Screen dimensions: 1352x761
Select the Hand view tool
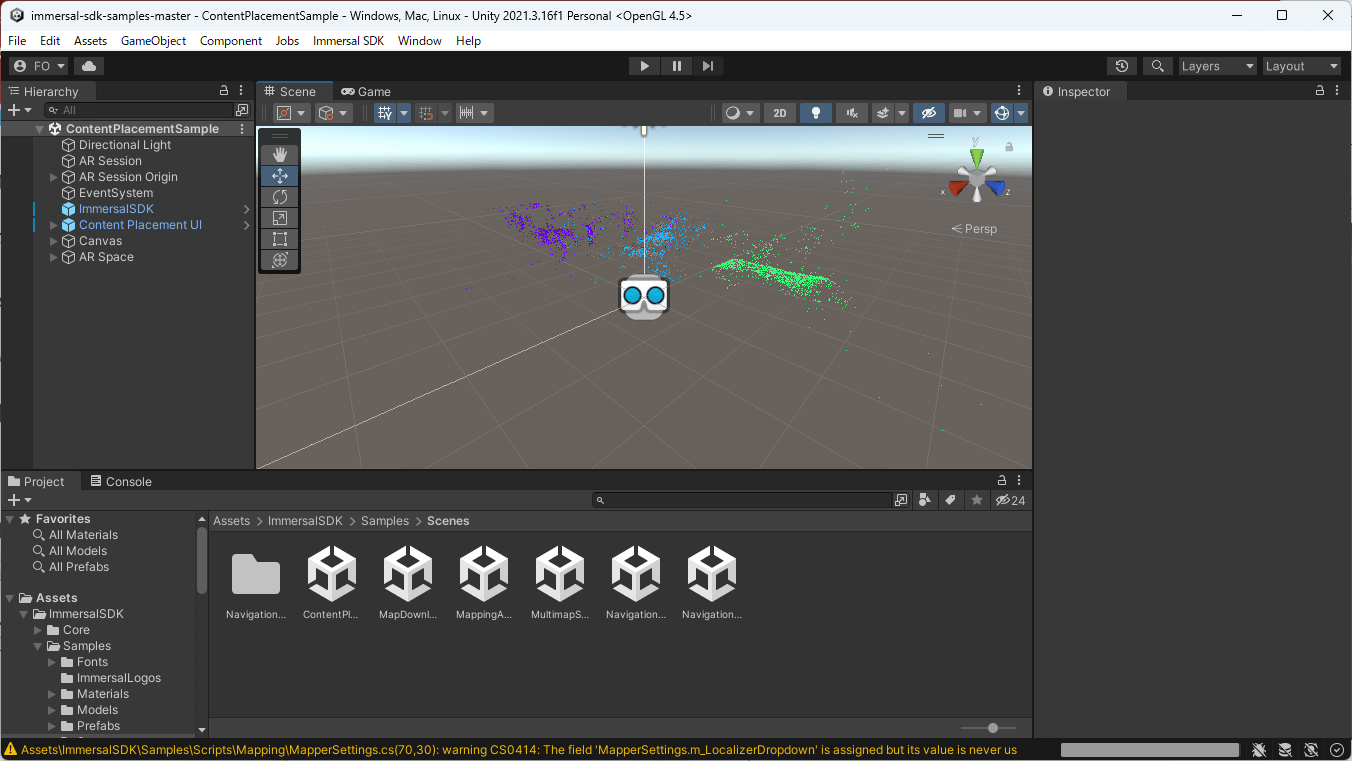click(280, 154)
